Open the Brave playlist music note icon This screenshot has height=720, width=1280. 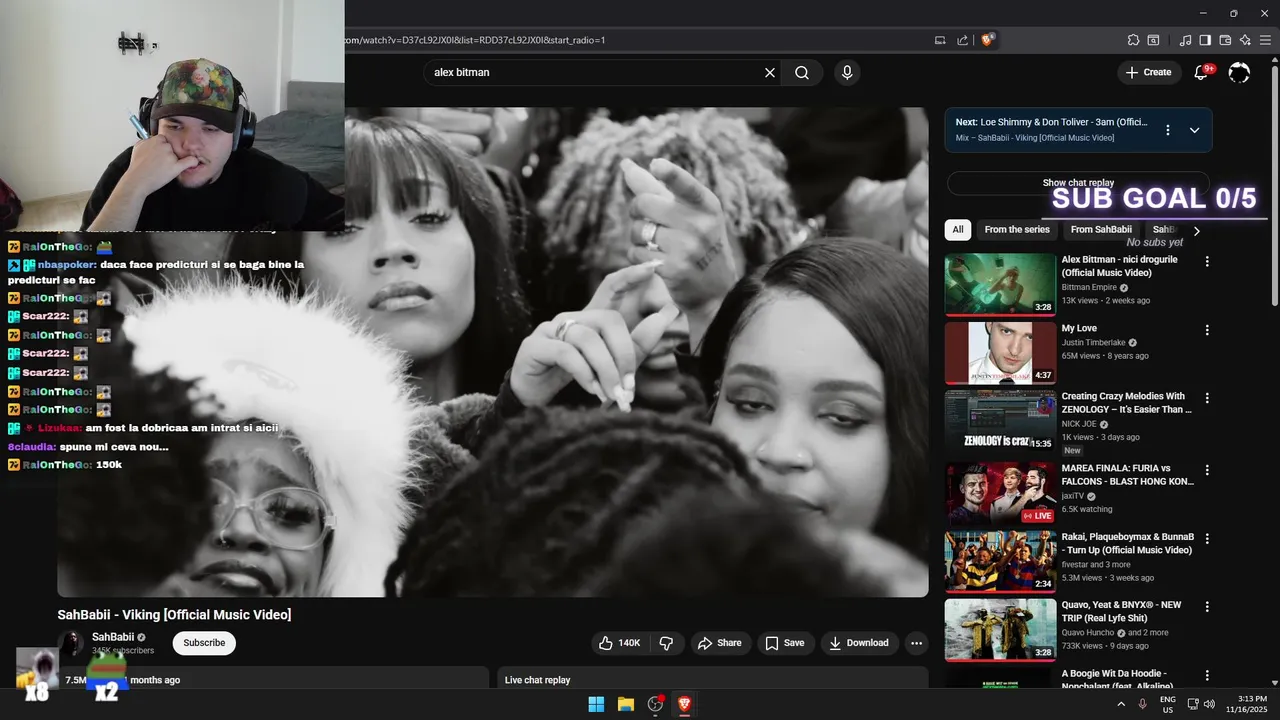coord(1186,40)
